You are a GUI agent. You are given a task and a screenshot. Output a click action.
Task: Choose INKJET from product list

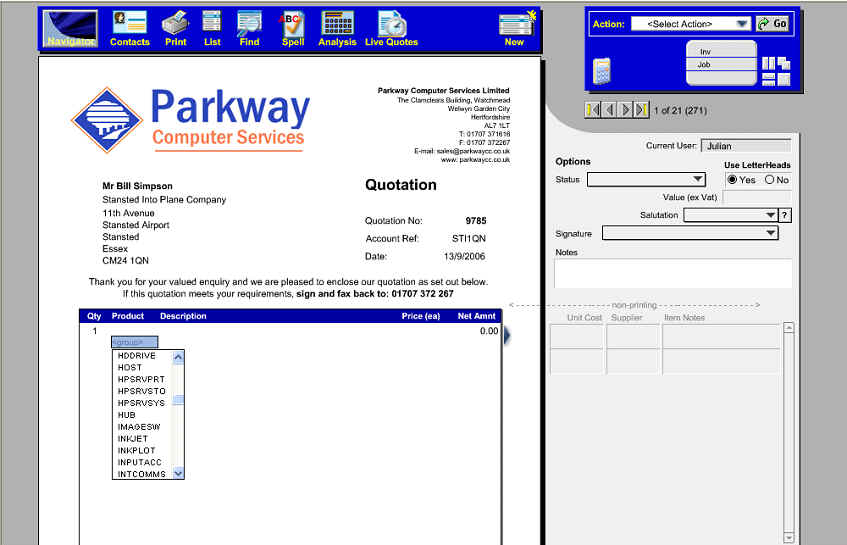point(133,439)
